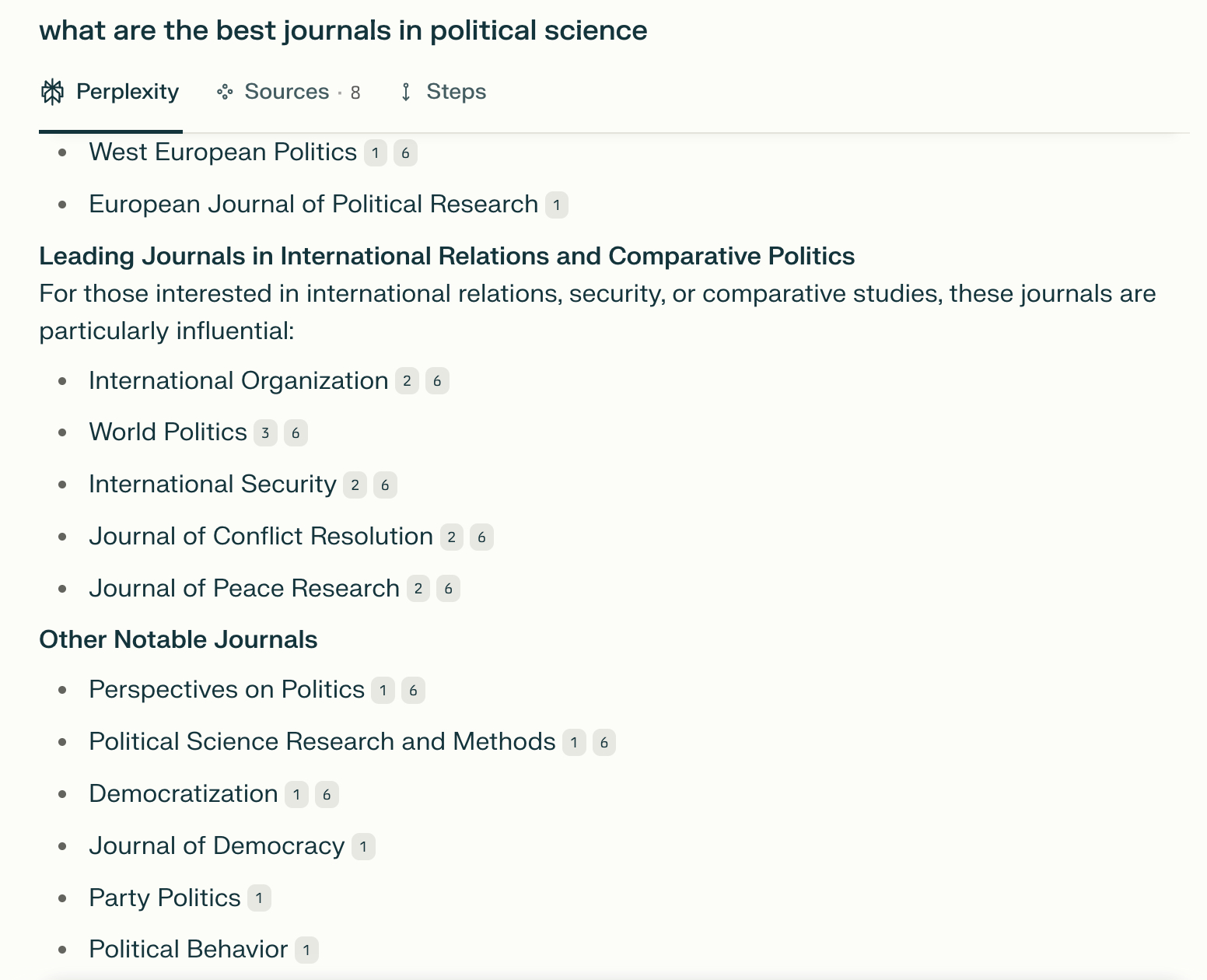The width and height of the screenshot is (1207, 980).
Task: Click citation 1 after Journal of Democracy
Action: pos(363,847)
